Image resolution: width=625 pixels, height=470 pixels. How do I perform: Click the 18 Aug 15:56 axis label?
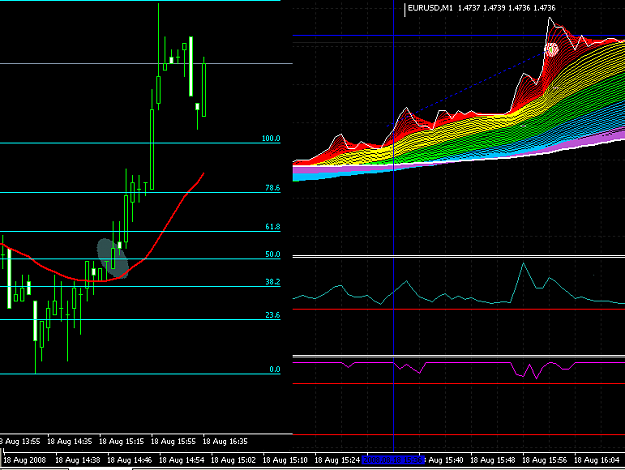point(544,460)
